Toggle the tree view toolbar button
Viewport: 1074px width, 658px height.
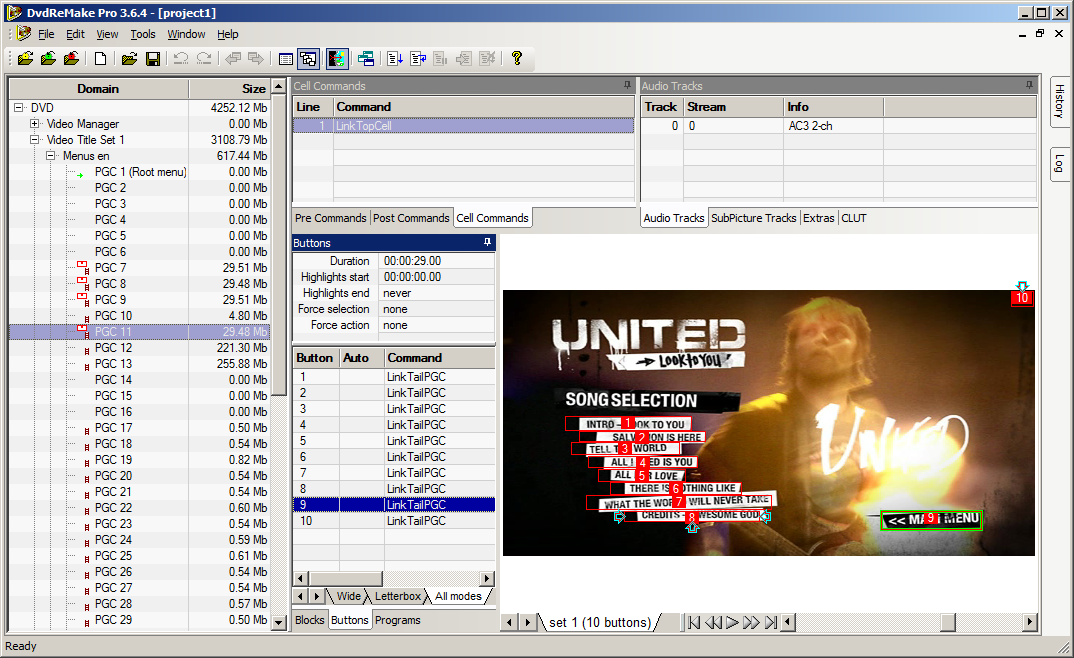[x=308, y=59]
